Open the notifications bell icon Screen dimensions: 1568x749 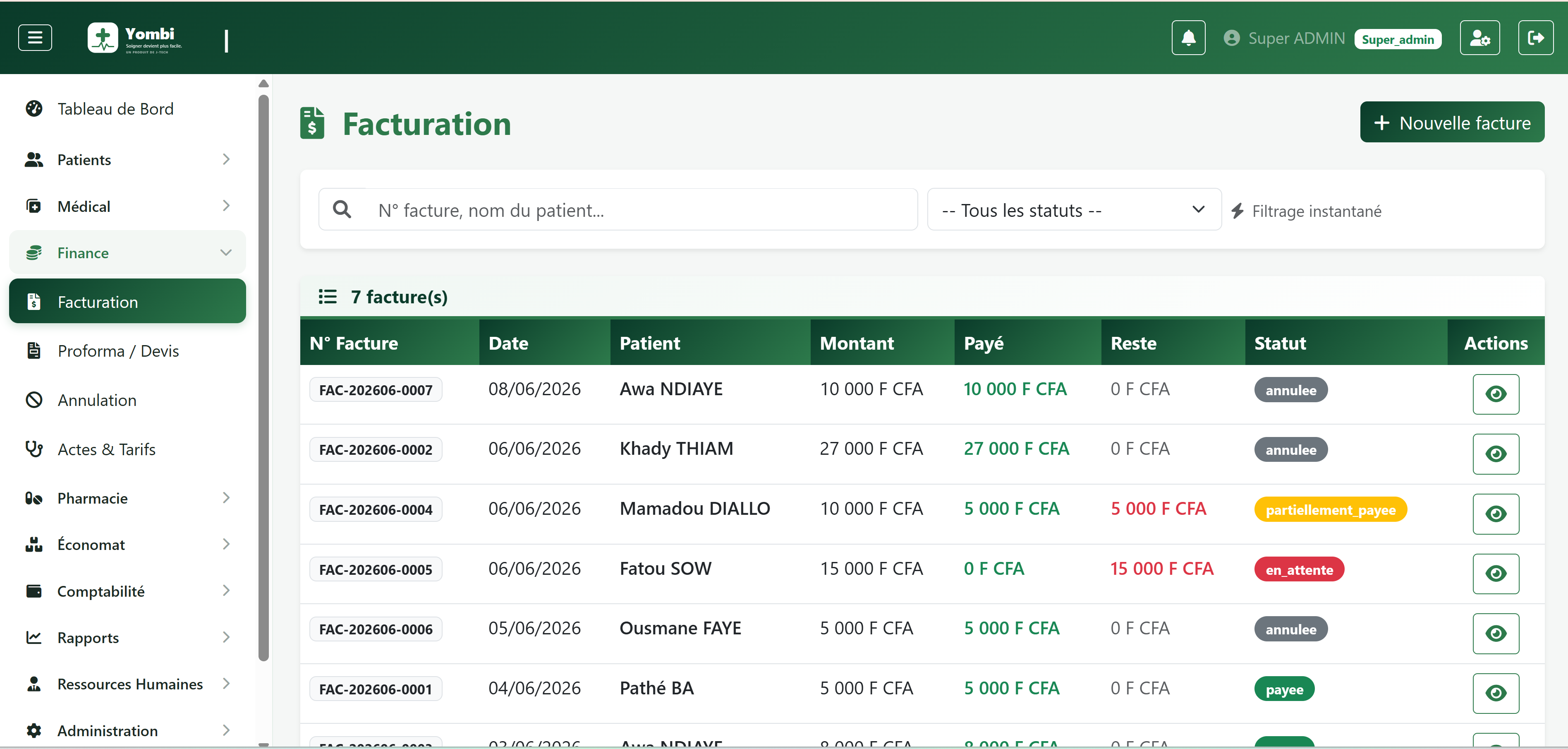click(x=1187, y=38)
